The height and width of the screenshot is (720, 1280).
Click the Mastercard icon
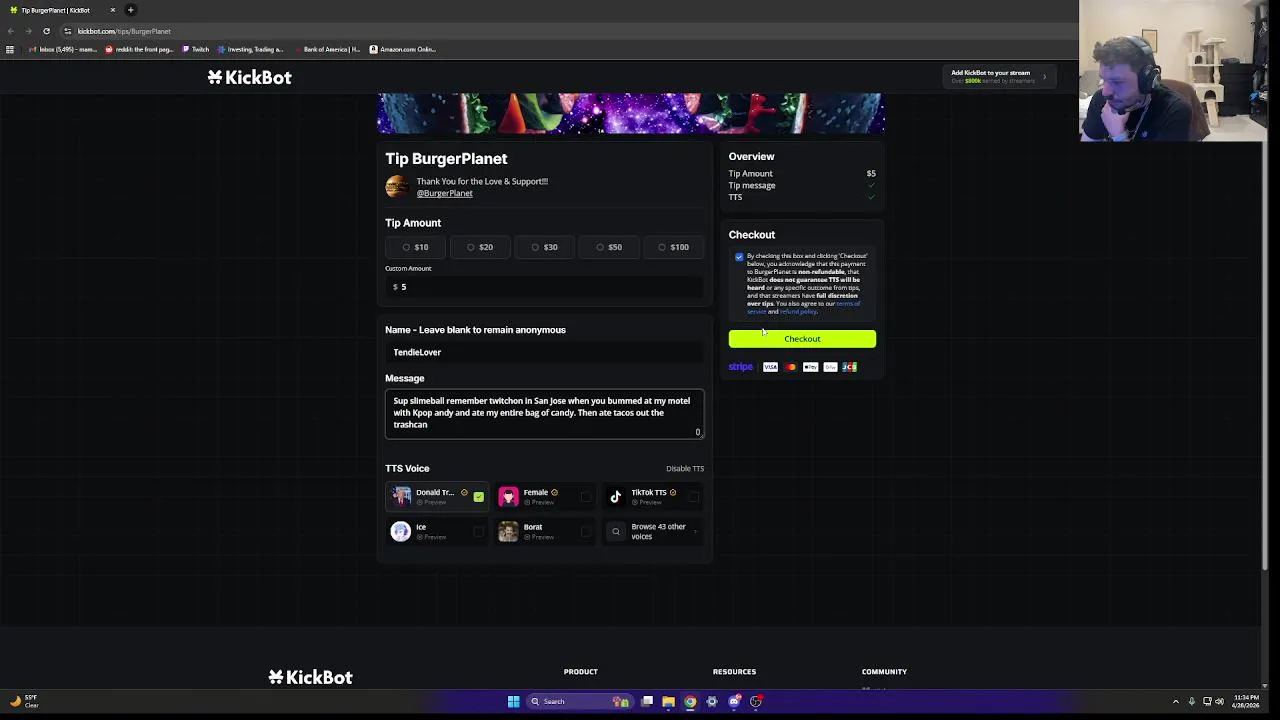tap(790, 367)
